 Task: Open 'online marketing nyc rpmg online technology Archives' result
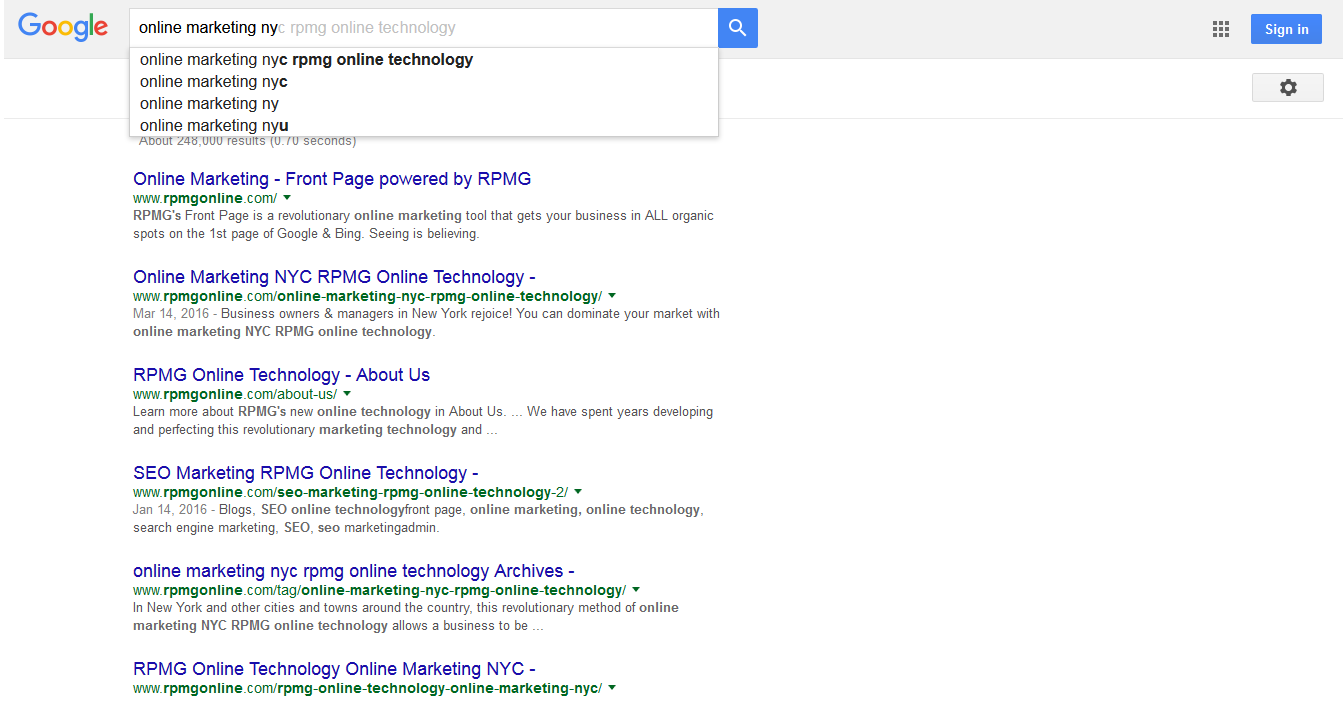click(x=353, y=571)
